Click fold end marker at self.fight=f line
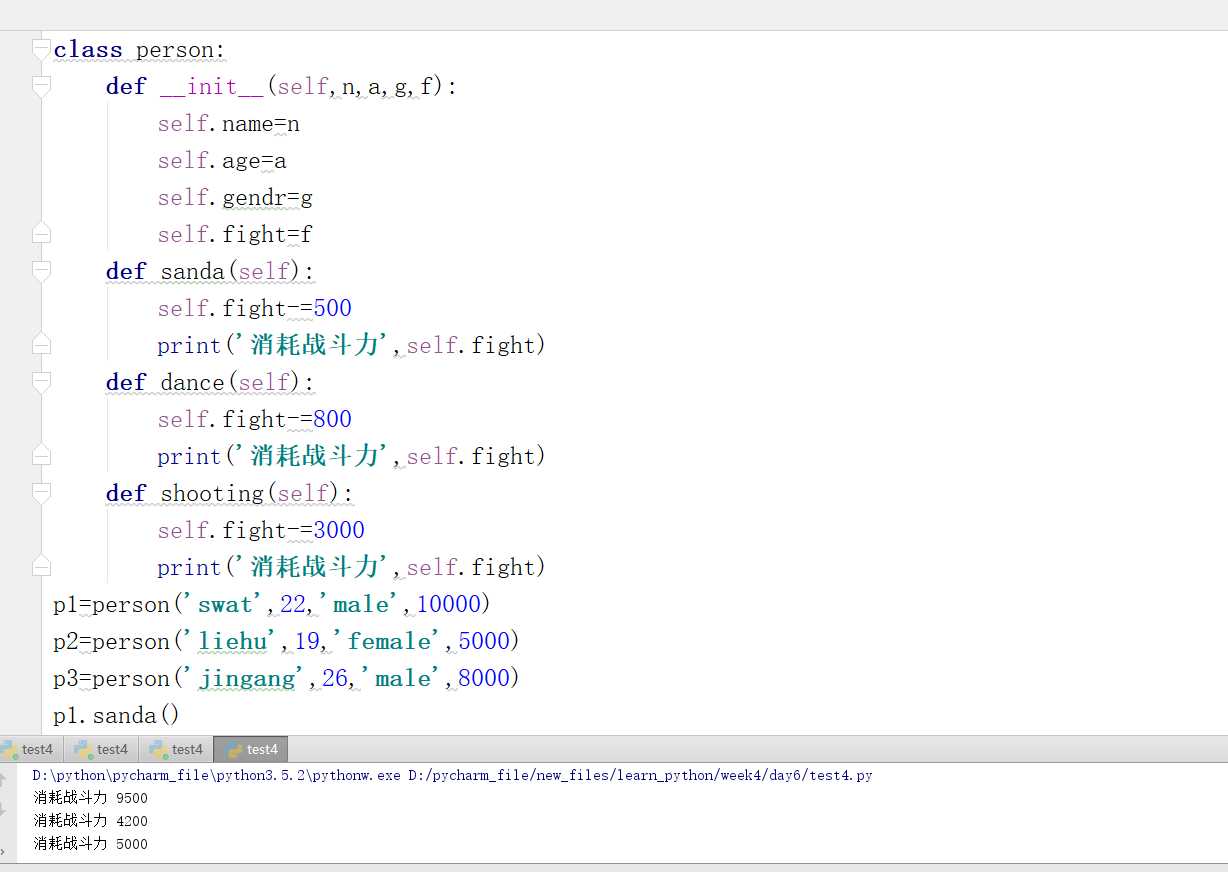The image size is (1228, 872). click(x=40, y=234)
